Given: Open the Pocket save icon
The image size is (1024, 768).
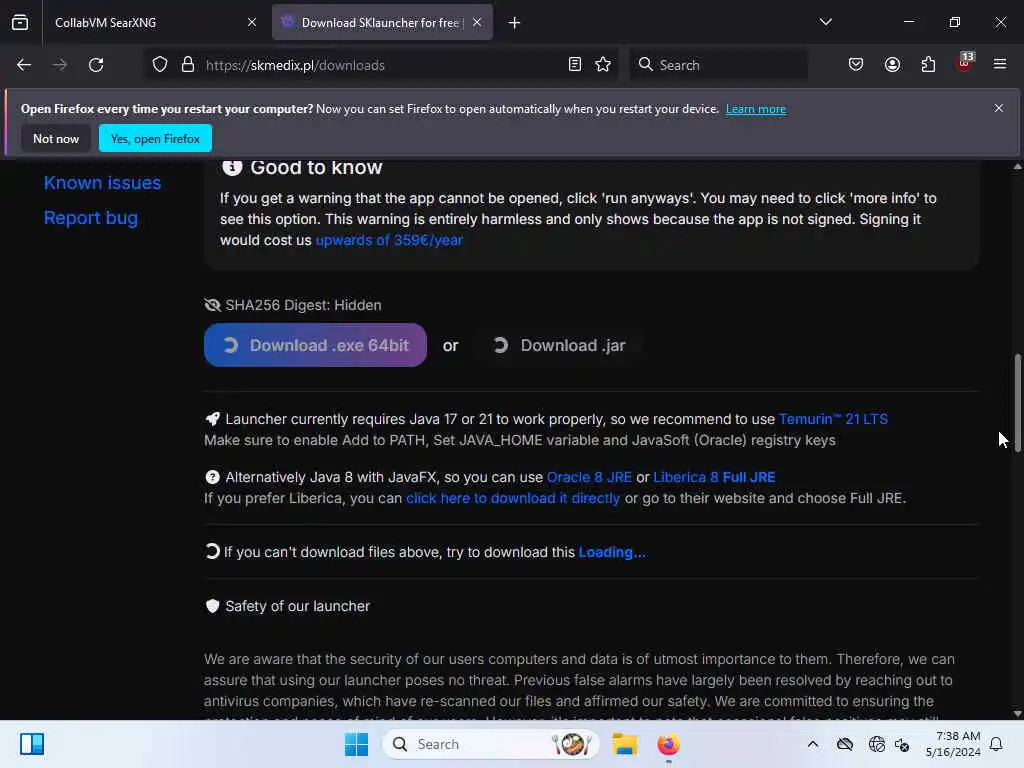Looking at the screenshot, I should point(856,65).
